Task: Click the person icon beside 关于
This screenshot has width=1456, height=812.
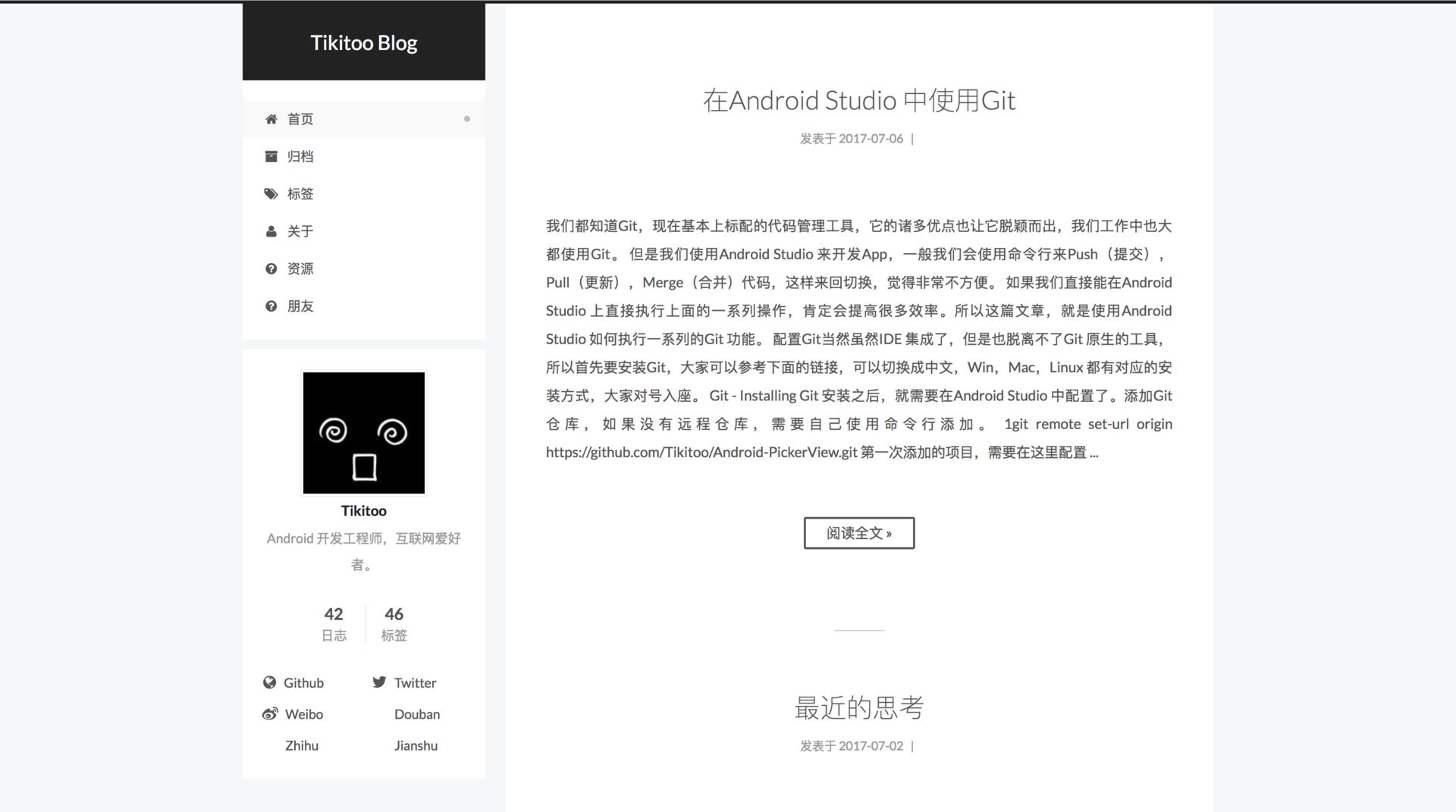Action: [x=271, y=231]
